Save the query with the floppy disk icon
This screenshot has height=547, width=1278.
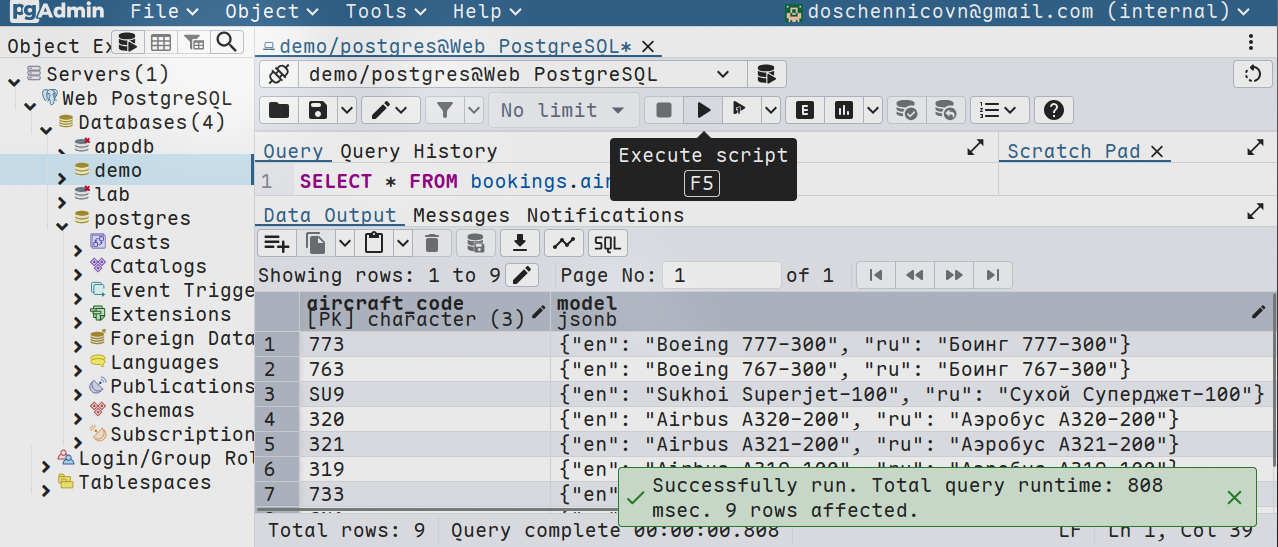[318, 110]
